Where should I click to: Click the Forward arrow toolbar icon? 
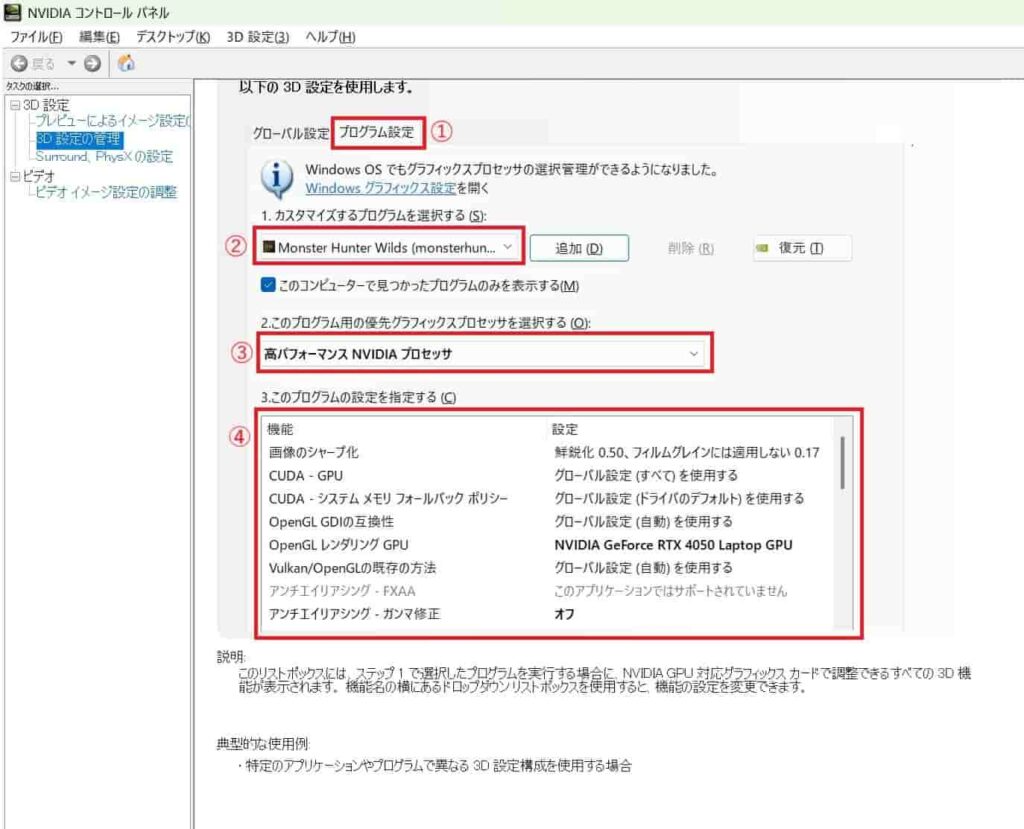pos(93,63)
